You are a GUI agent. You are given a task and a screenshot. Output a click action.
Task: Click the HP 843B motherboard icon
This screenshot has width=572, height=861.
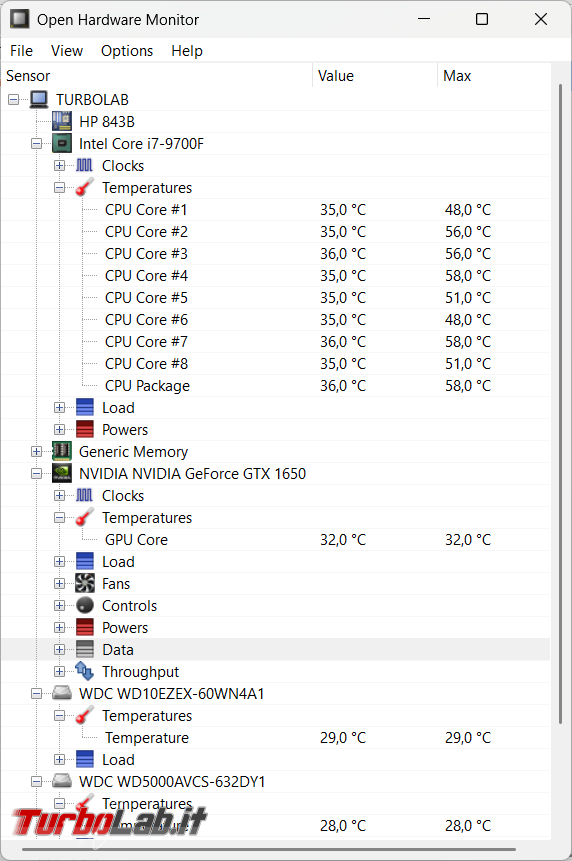[62, 121]
